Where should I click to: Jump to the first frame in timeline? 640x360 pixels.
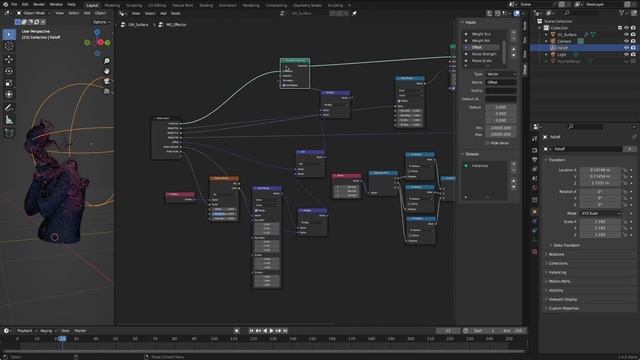(251, 331)
